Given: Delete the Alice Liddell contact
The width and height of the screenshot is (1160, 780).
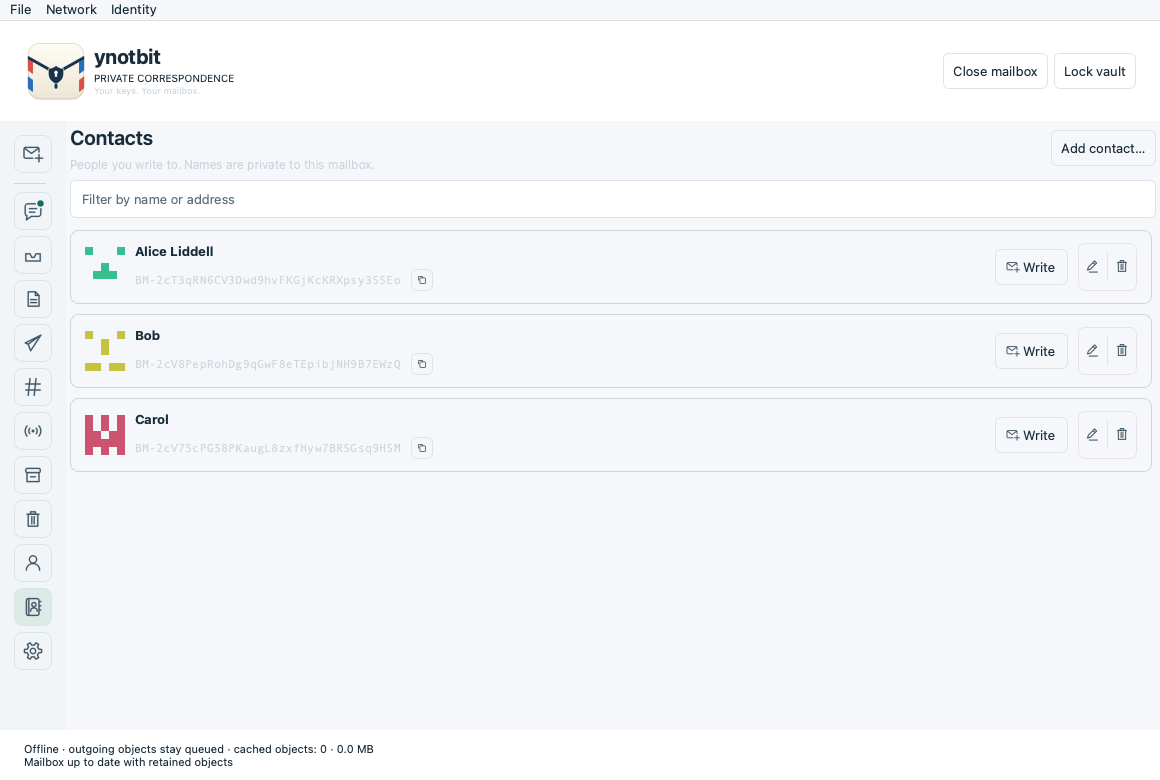Looking at the screenshot, I should click(x=1122, y=267).
